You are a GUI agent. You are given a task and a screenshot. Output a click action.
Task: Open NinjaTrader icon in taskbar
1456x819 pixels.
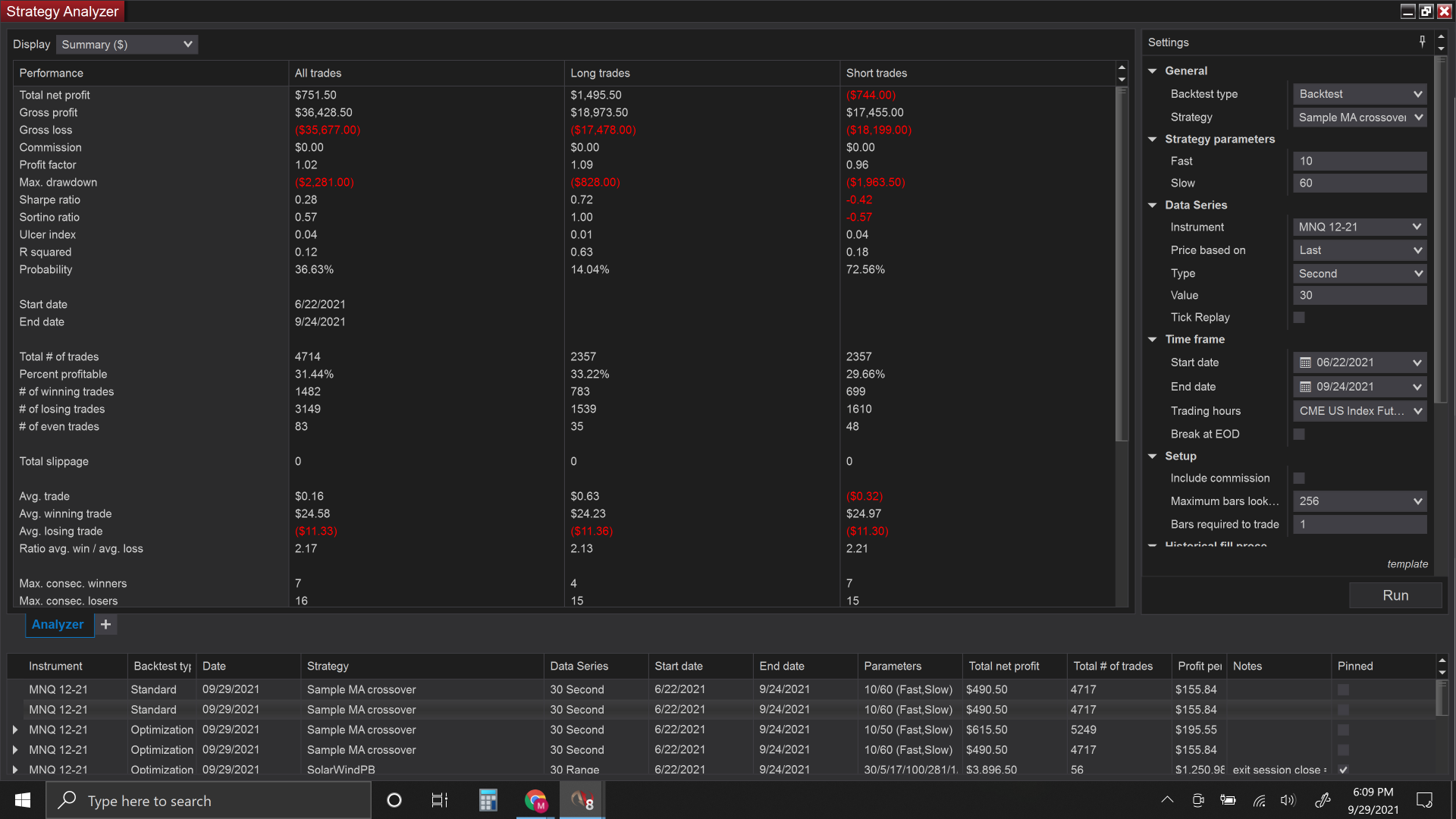pos(582,800)
